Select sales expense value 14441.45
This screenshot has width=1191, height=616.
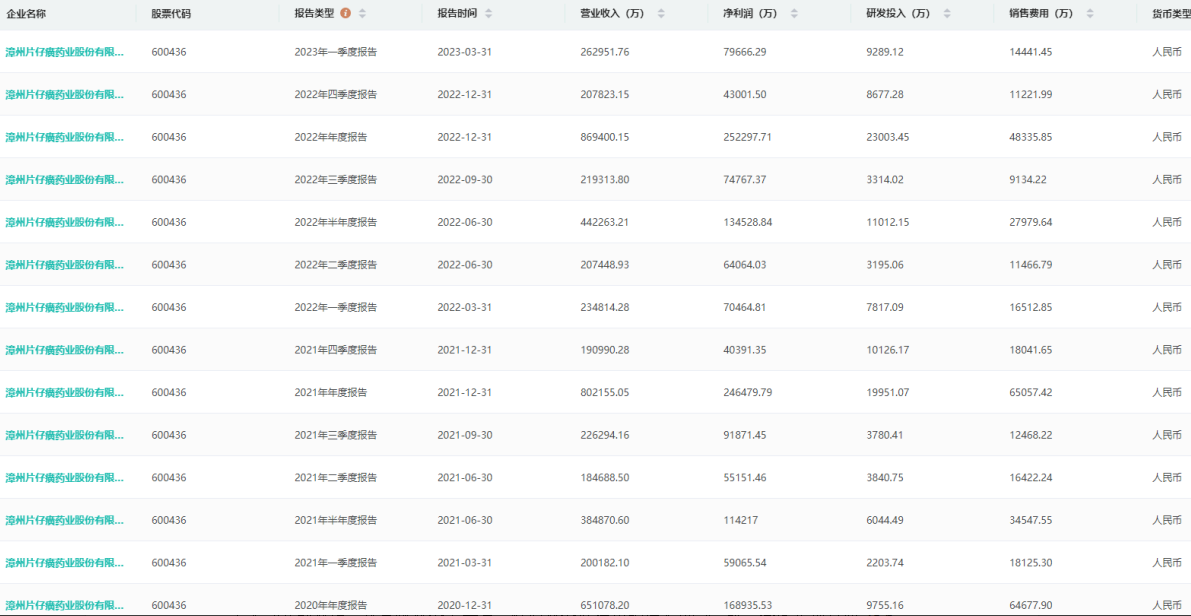point(1031,52)
